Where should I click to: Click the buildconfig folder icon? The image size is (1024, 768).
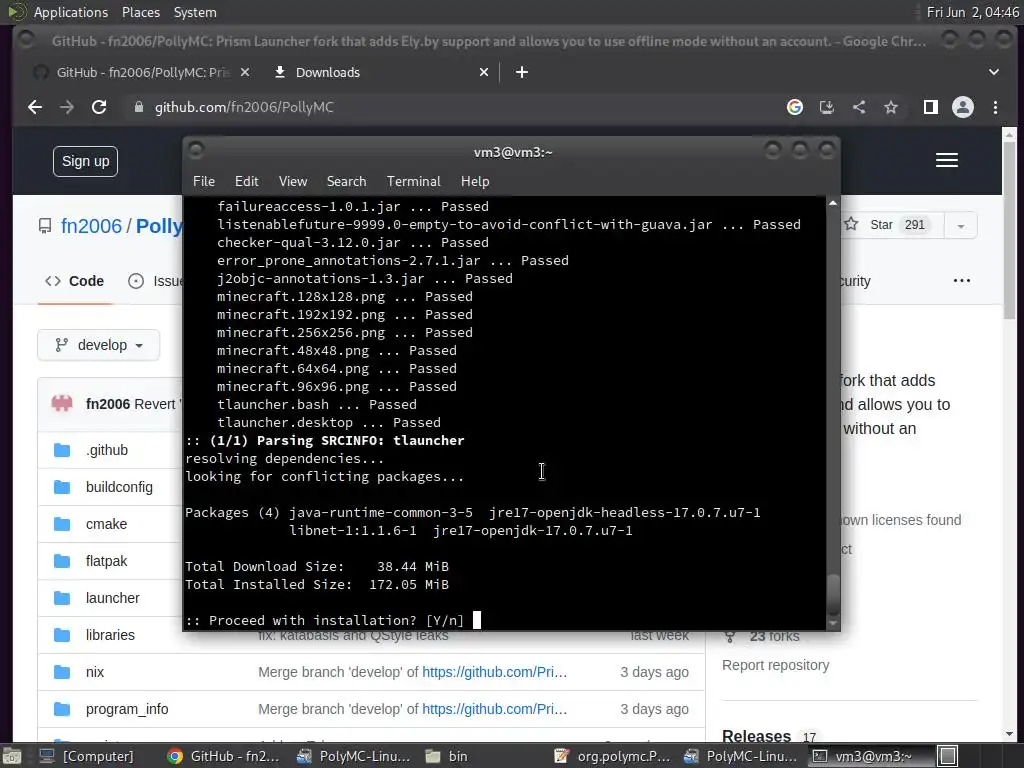62,487
